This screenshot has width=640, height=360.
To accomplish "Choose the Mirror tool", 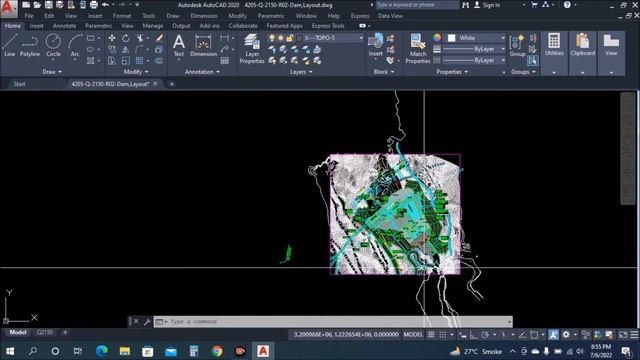I will coord(126,49).
